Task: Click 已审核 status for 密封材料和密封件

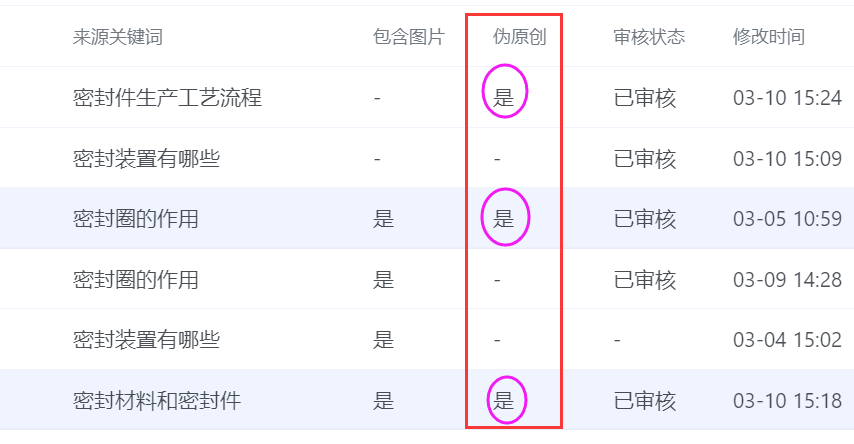Action: [644, 402]
